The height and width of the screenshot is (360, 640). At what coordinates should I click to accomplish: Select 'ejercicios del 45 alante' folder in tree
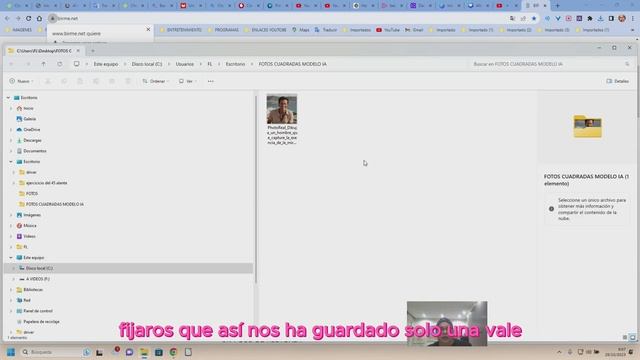[x=46, y=183]
